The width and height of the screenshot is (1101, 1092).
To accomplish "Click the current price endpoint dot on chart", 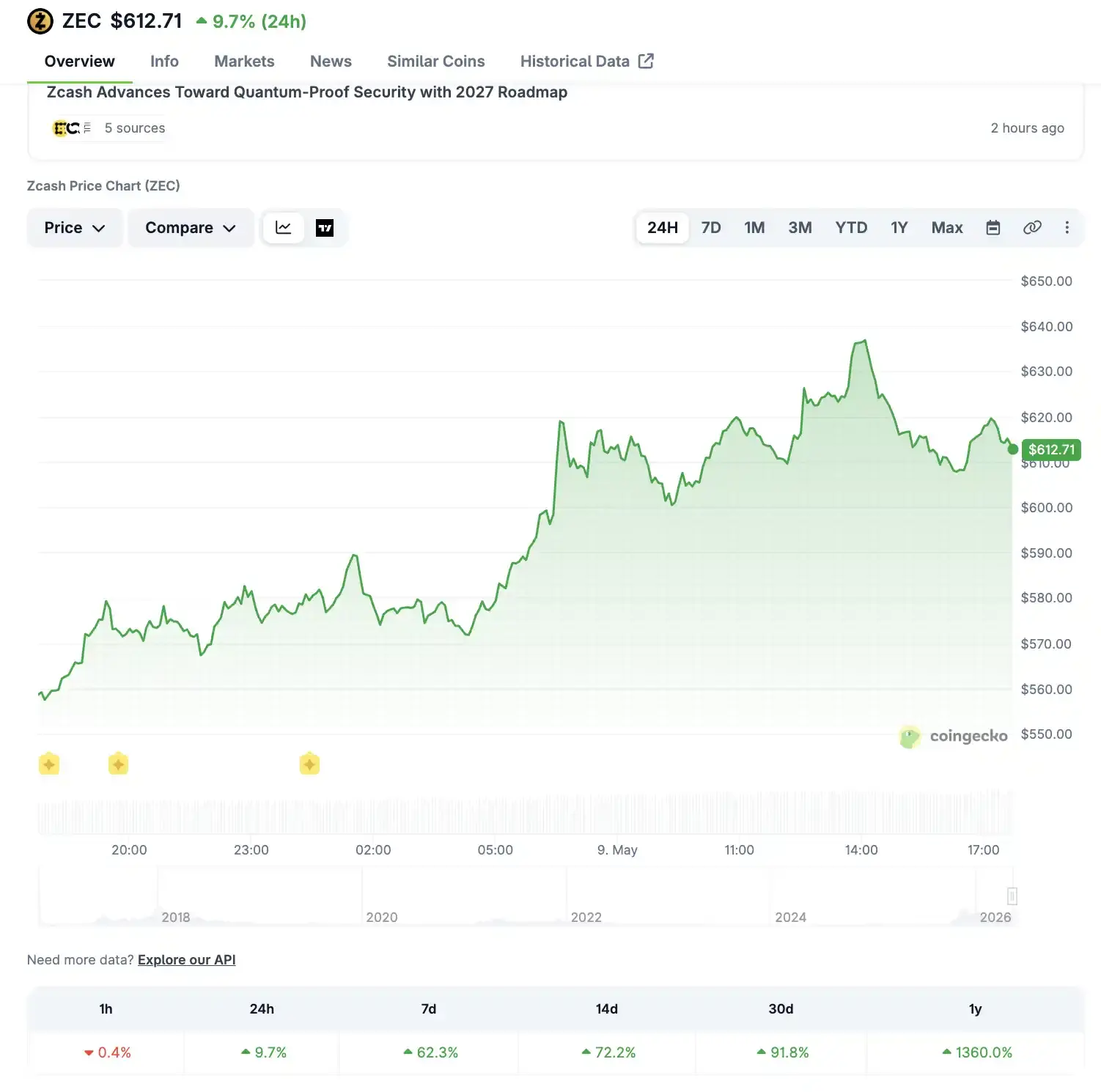I will [1012, 449].
